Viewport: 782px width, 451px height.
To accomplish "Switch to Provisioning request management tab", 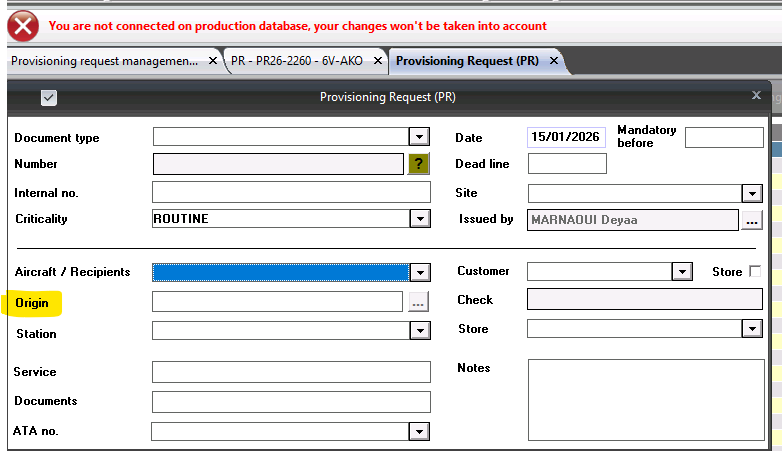I will pos(104,61).
